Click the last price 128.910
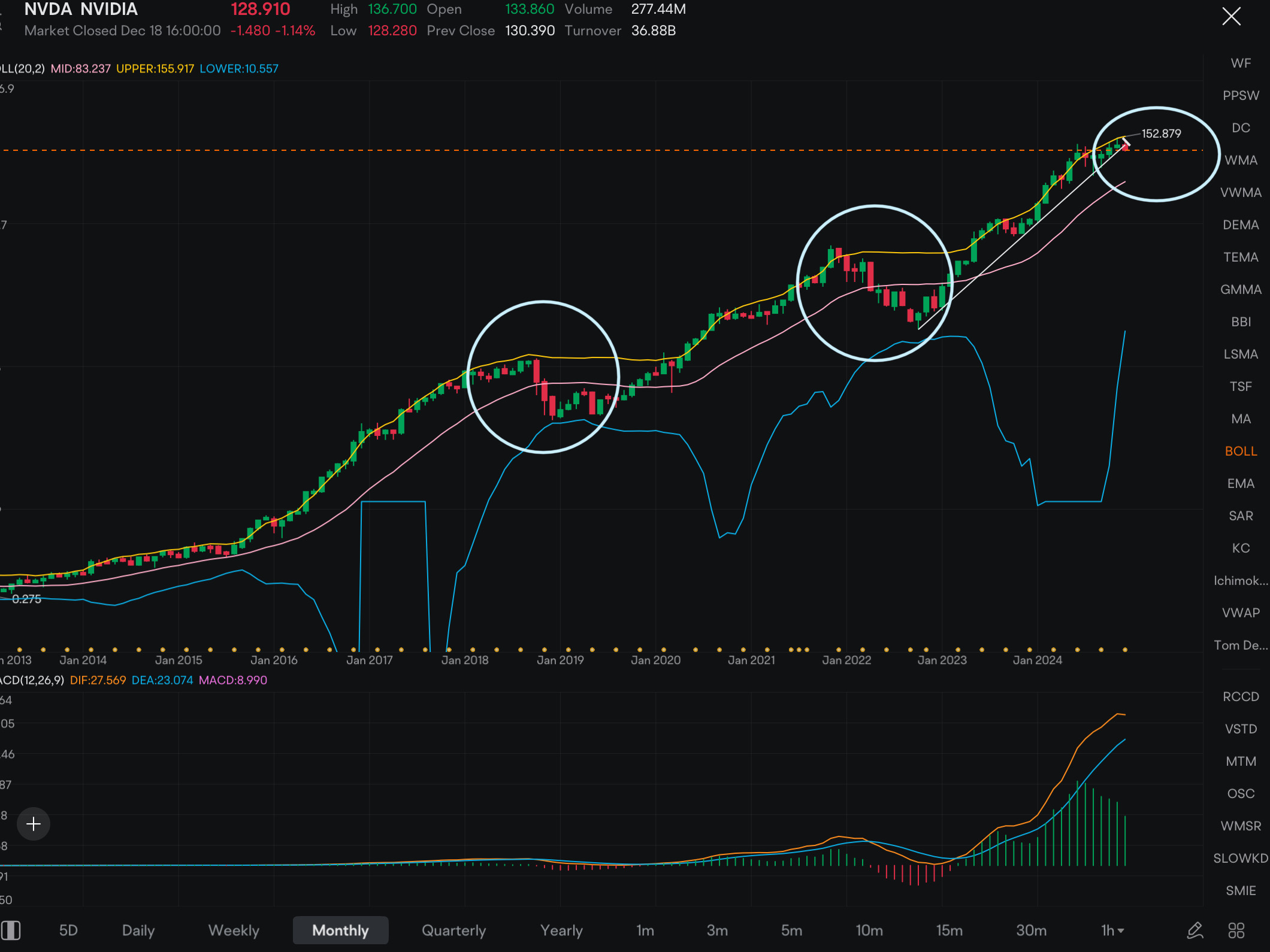The height and width of the screenshot is (952, 1270). pyautogui.click(x=261, y=9)
